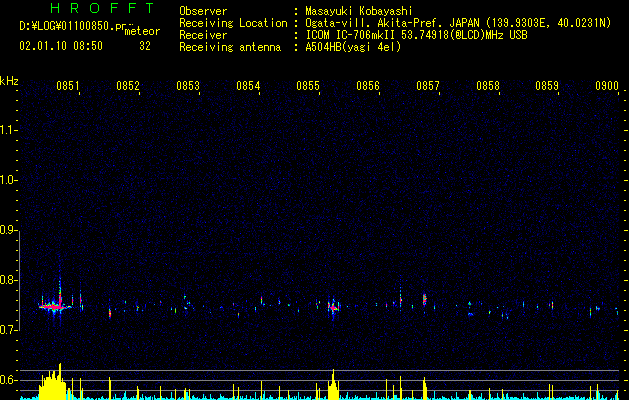This screenshot has height=400, width=629.
Task: Click the kHz axis unit label
Action: (x=9, y=81)
